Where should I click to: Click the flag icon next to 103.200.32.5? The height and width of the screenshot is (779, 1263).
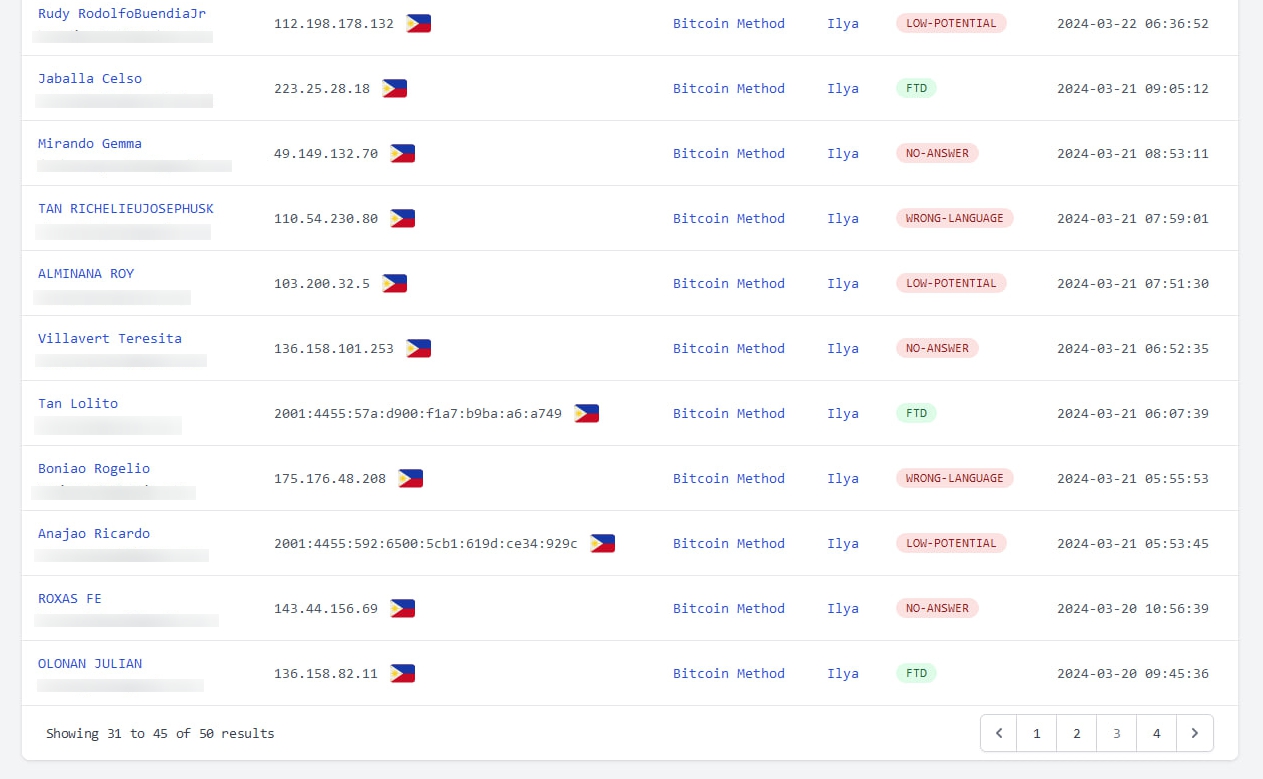[394, 283]
